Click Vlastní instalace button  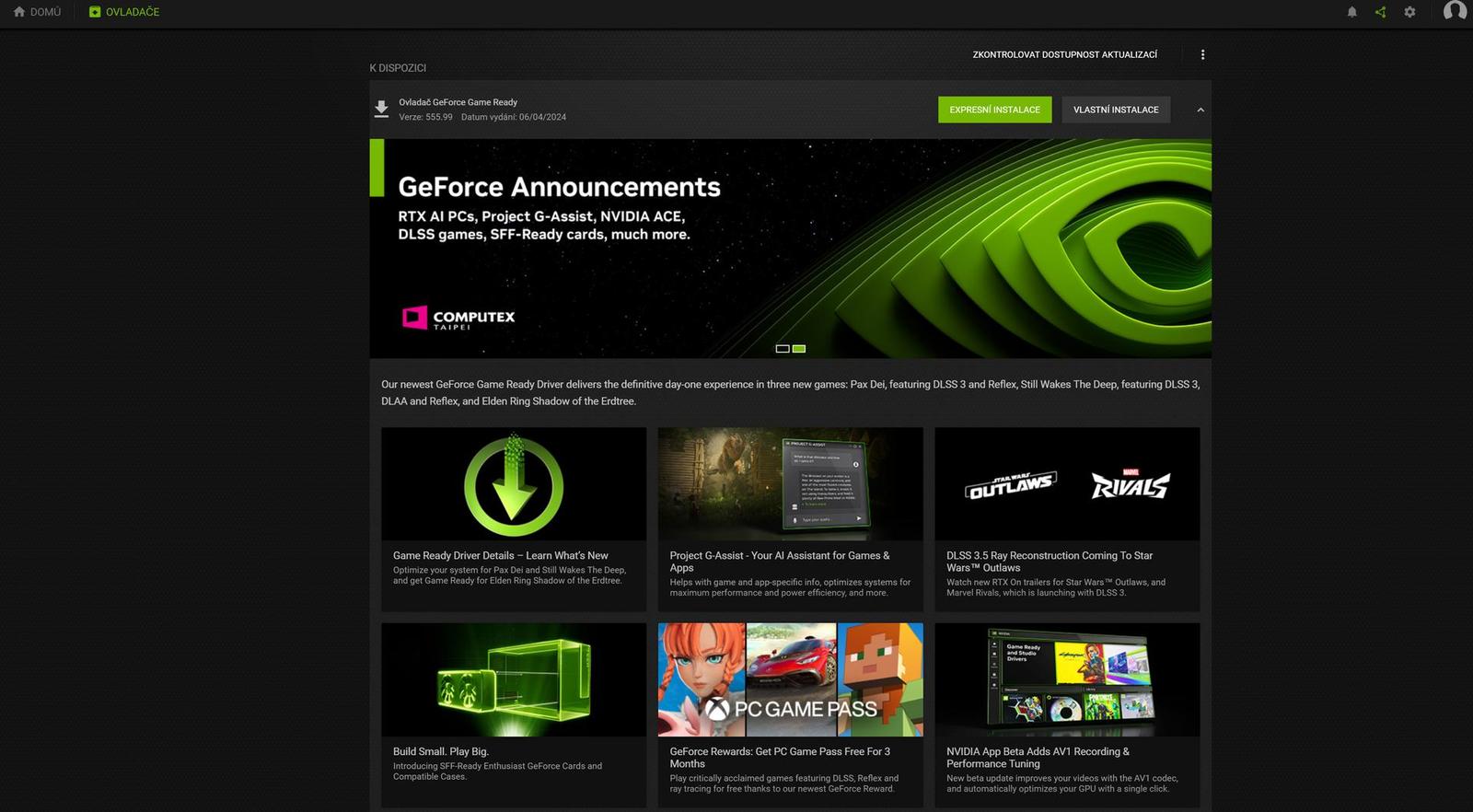click(x=1116, y=110)
